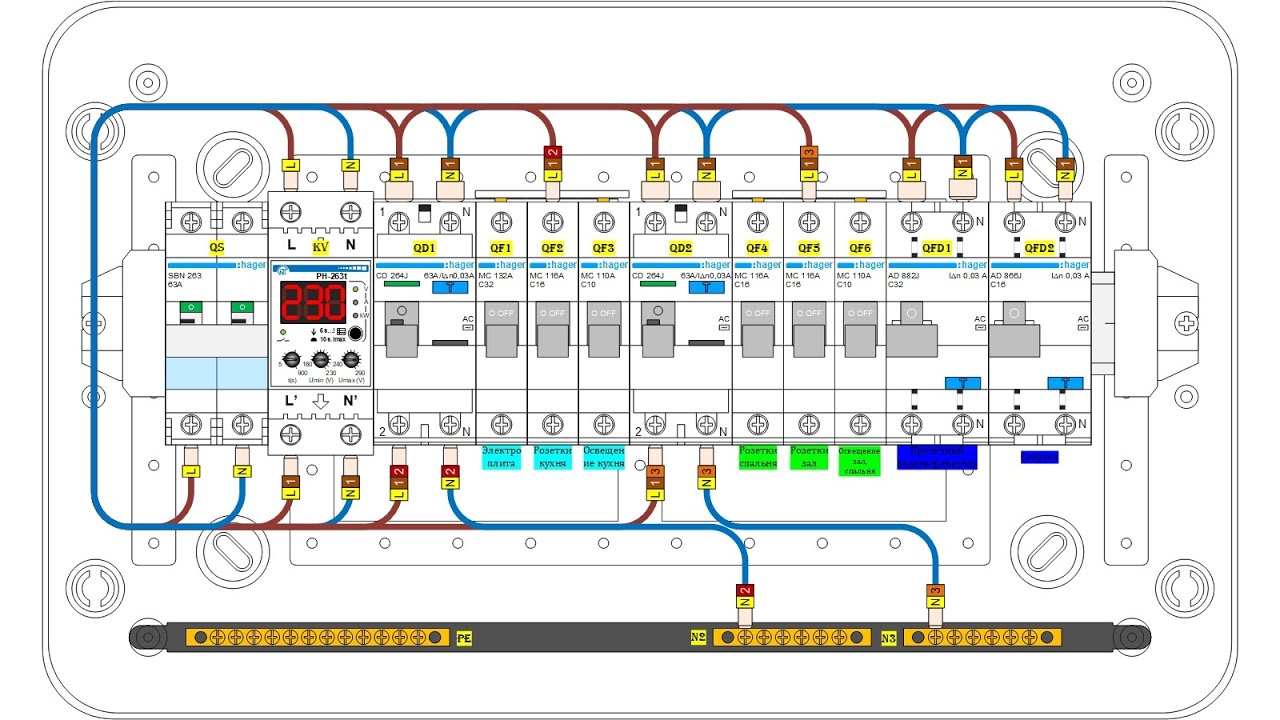The image size is (1280, 720).
Task: Click the N2 wire tag on the neutral bus
Action: 745,596
